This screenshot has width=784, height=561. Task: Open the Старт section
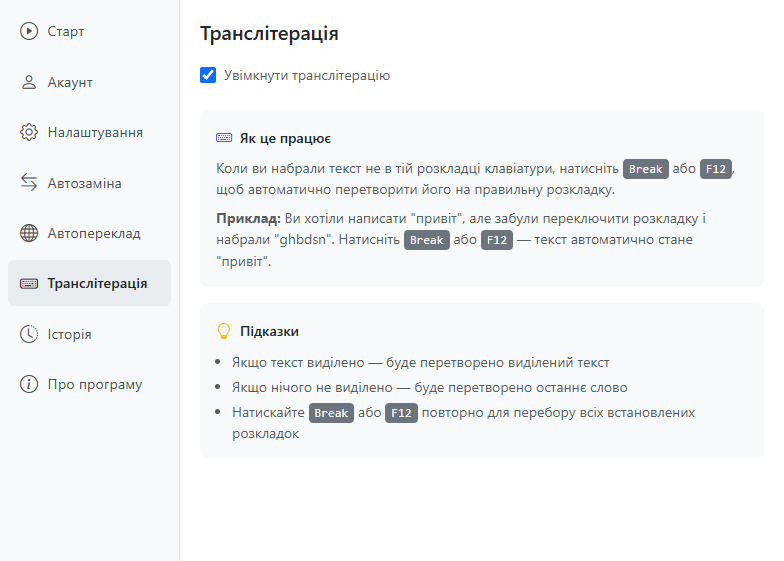[x=90, y=31]
